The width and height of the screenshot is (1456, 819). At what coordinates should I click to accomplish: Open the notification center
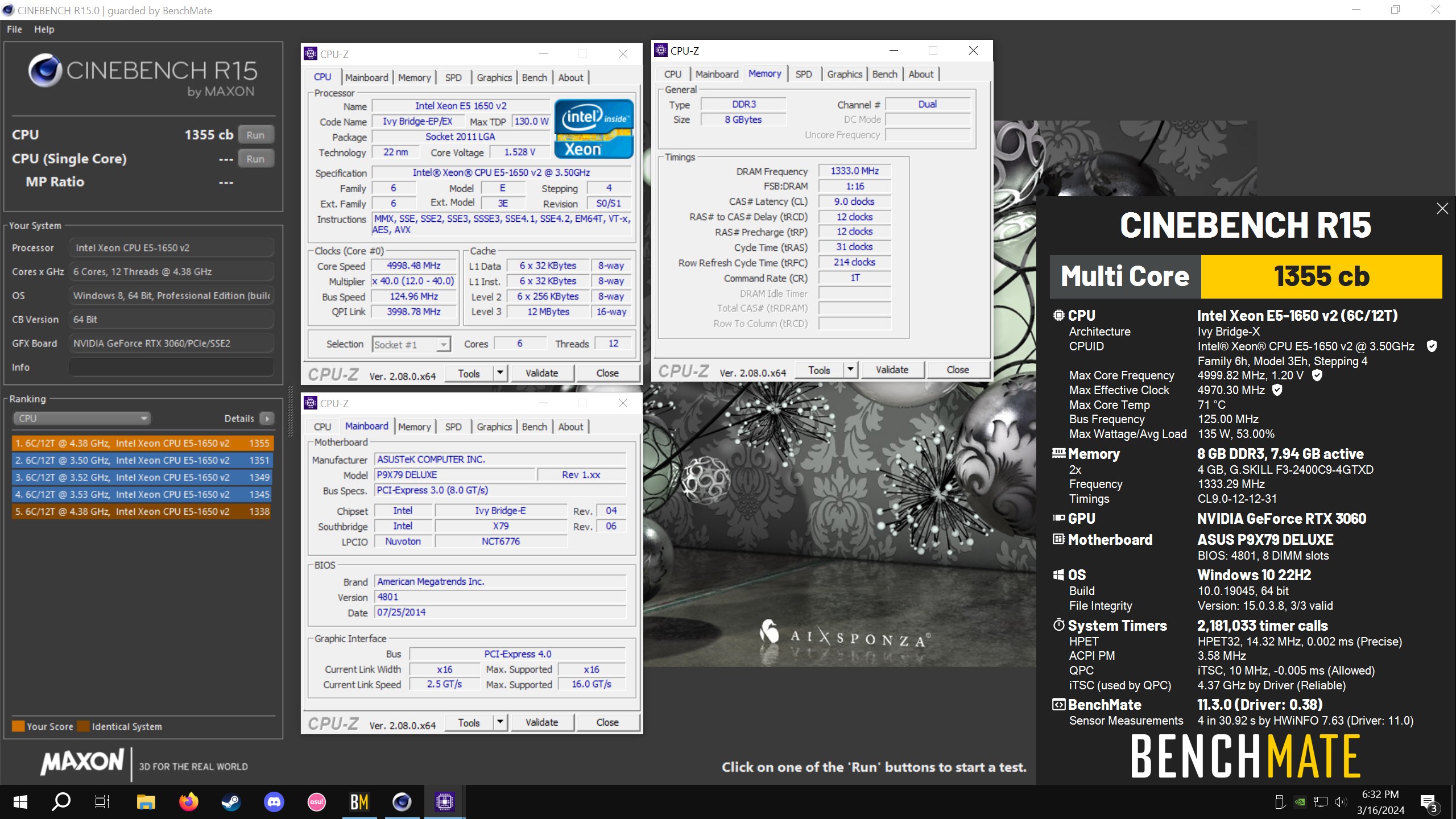pyautogui.click(x=1428, y=803)
